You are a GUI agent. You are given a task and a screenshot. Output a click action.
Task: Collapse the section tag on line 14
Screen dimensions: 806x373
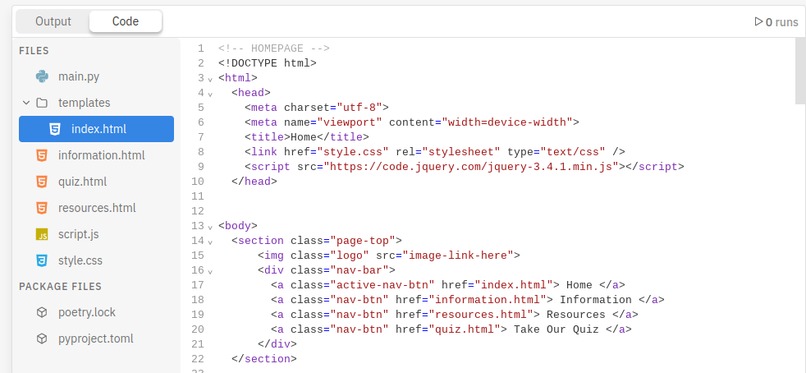point(210,242)
